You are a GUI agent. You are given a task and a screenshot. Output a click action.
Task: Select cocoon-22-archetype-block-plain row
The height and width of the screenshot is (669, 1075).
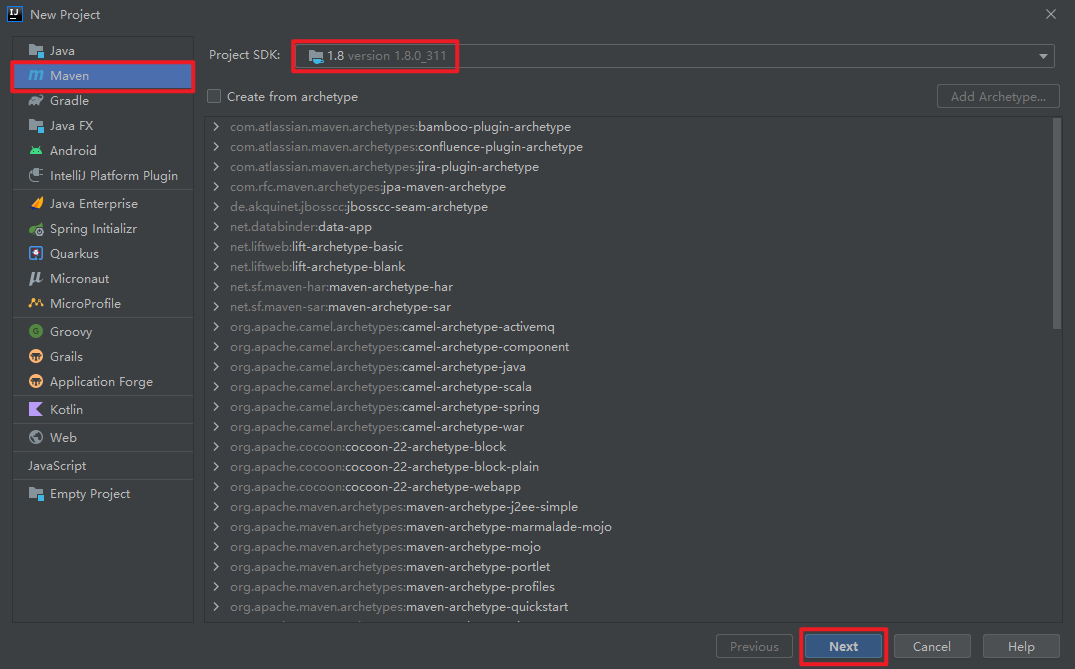tap(628, 467)
